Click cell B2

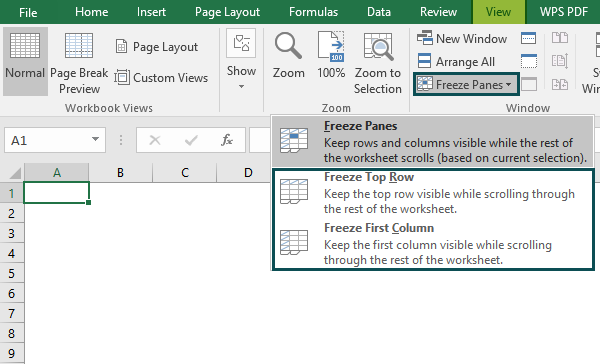121,213
